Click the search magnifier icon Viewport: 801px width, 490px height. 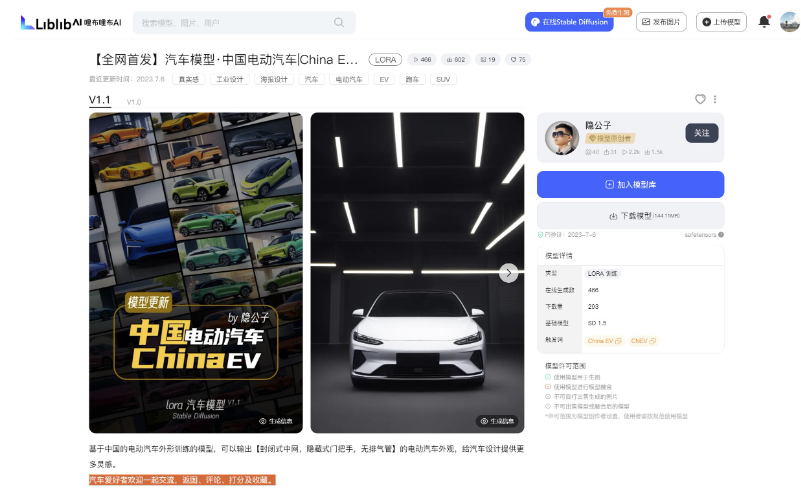(339, 22)
